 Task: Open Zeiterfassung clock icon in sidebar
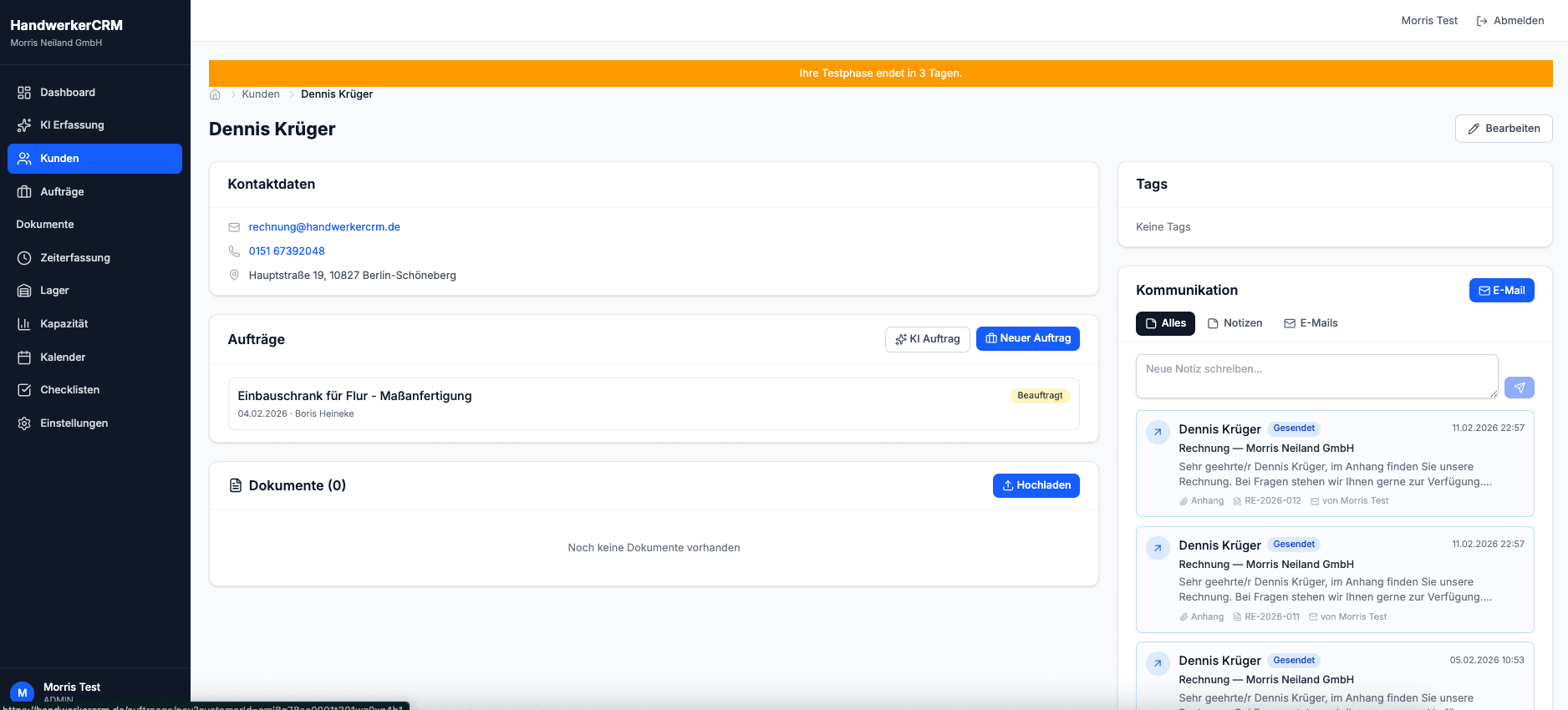[x=24, y=258]
